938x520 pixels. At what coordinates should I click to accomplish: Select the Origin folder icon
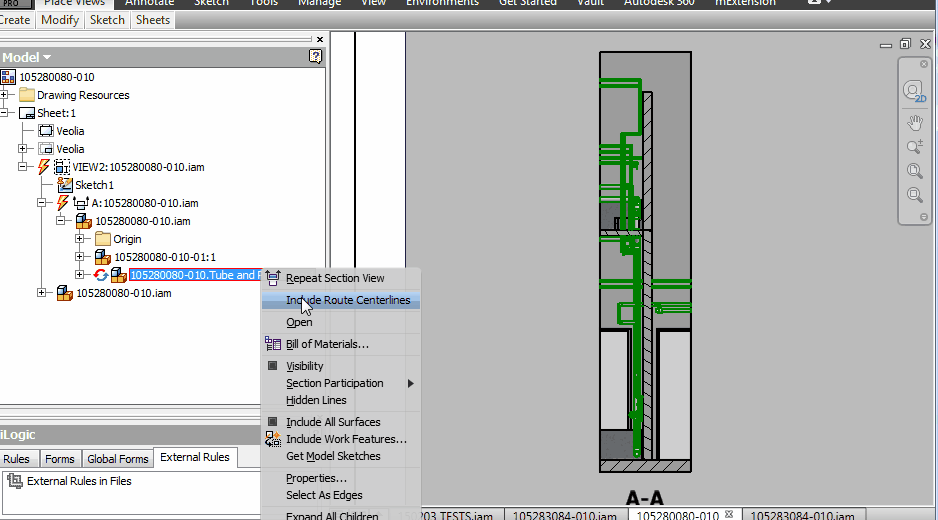point(103,239)
